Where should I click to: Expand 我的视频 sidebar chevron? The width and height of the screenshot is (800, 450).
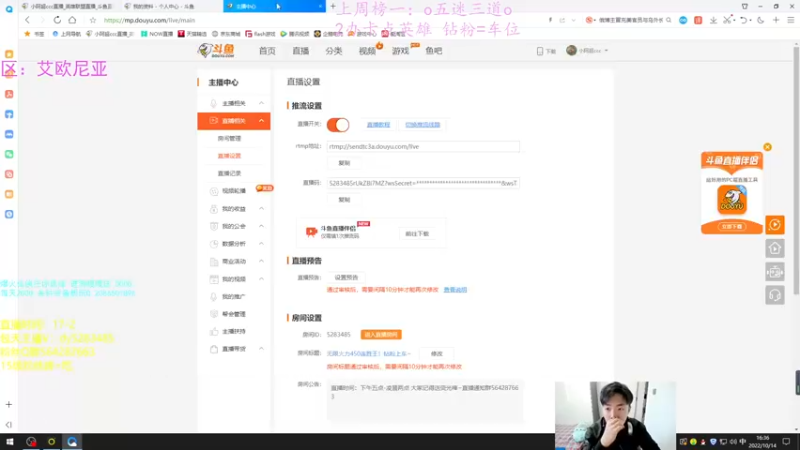(261, 279)
